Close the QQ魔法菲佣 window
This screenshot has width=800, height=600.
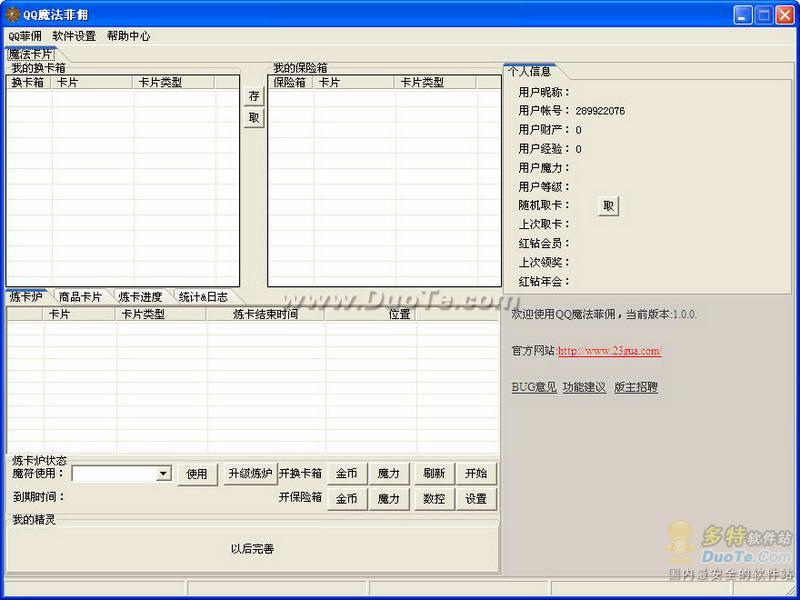785,15
